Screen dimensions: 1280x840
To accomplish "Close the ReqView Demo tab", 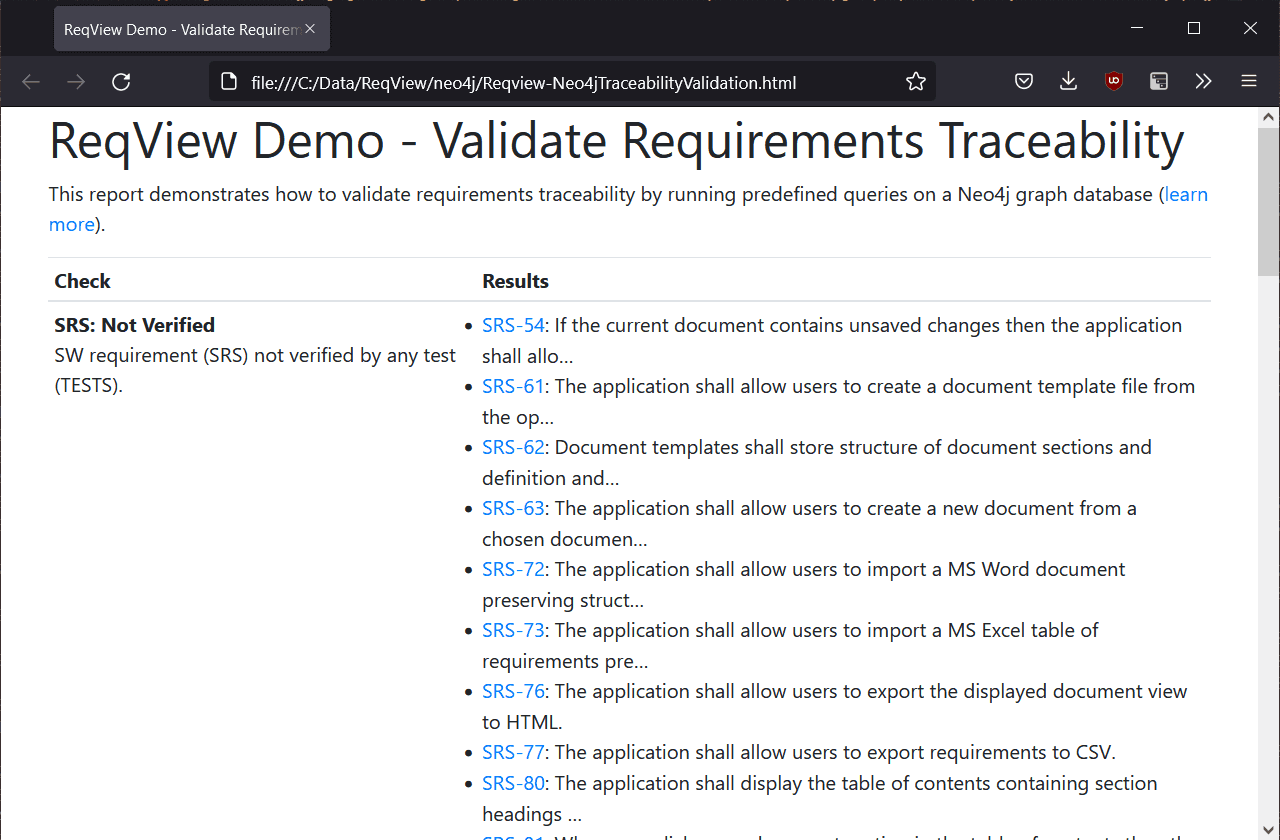I will [x=310, y=29].
